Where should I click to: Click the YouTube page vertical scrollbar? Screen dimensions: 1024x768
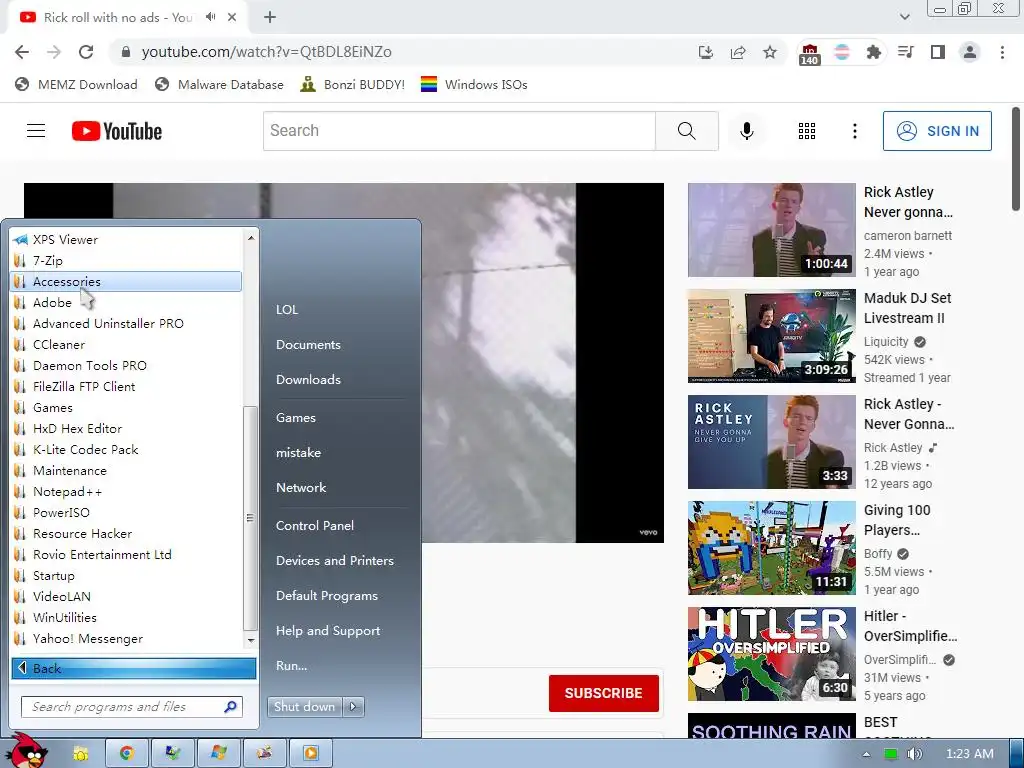tap(1016, 159)
